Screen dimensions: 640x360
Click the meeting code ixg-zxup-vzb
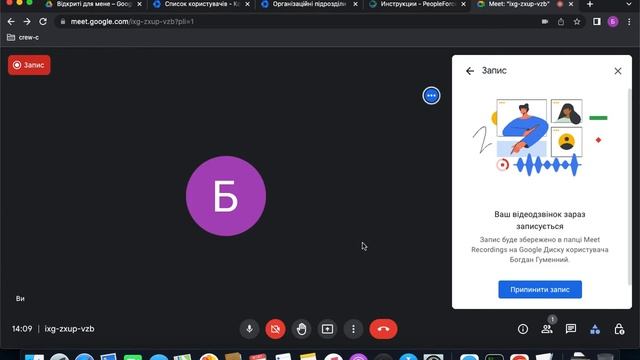(x=69, y=329)
